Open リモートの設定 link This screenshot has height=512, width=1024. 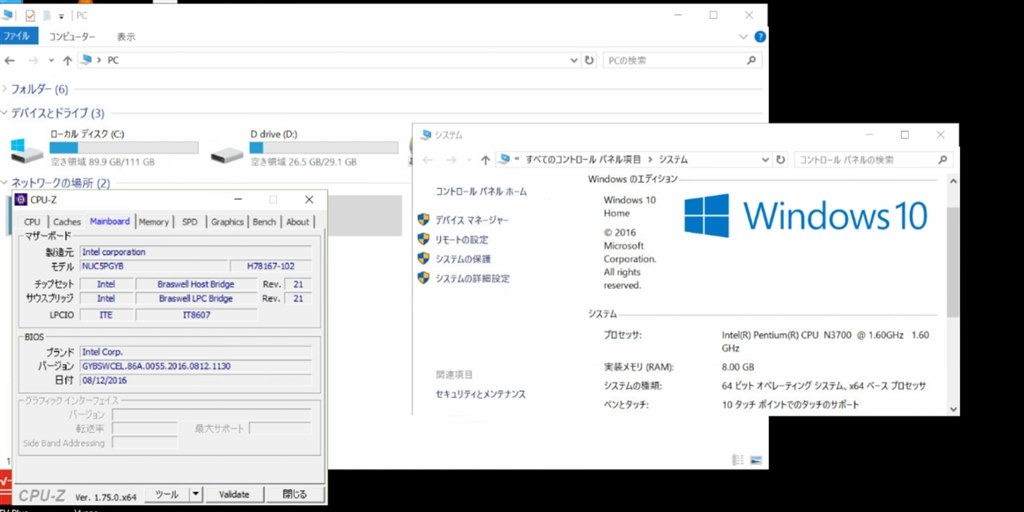point(462,240)
